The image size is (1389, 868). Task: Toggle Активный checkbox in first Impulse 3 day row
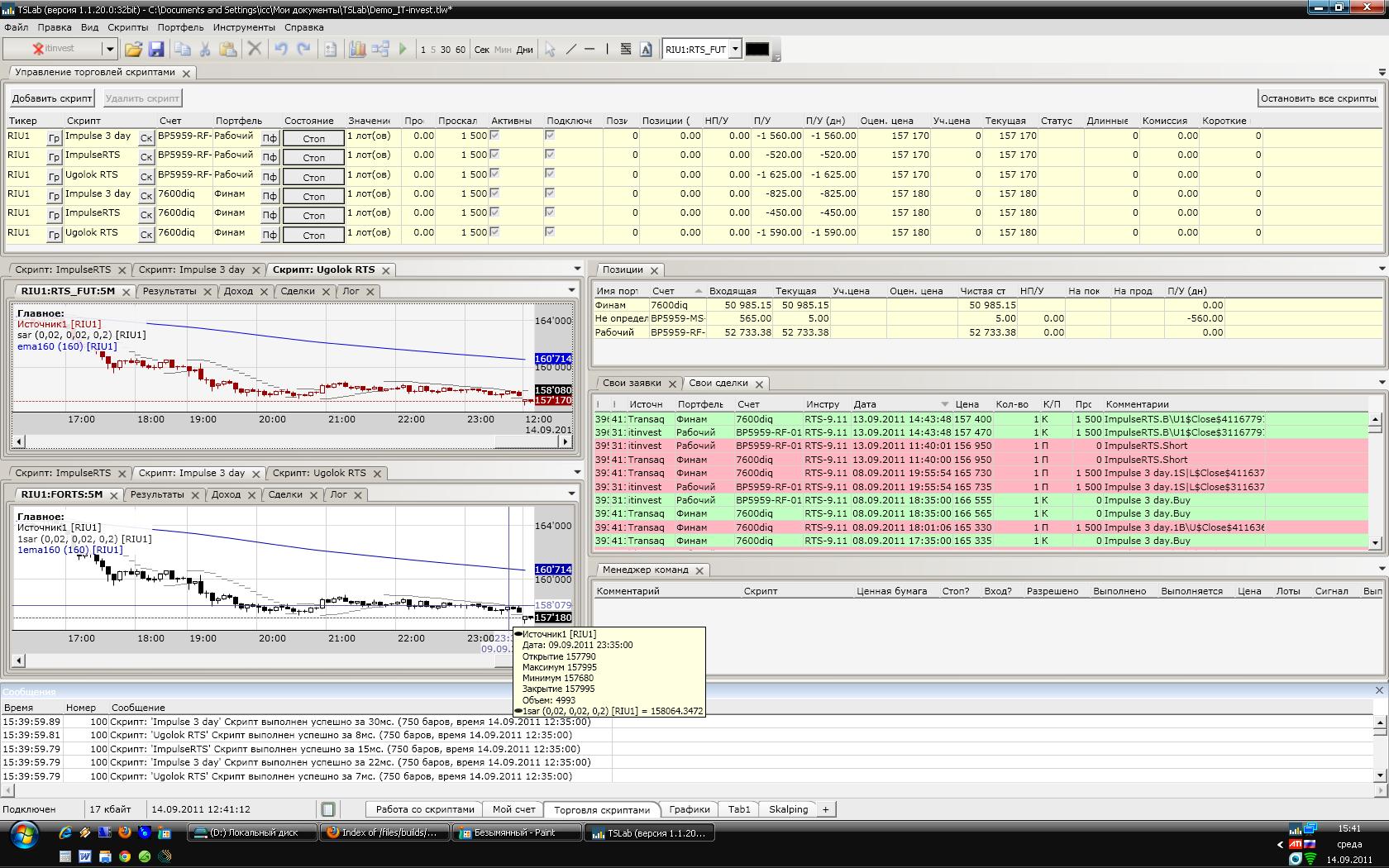point(494,136)
